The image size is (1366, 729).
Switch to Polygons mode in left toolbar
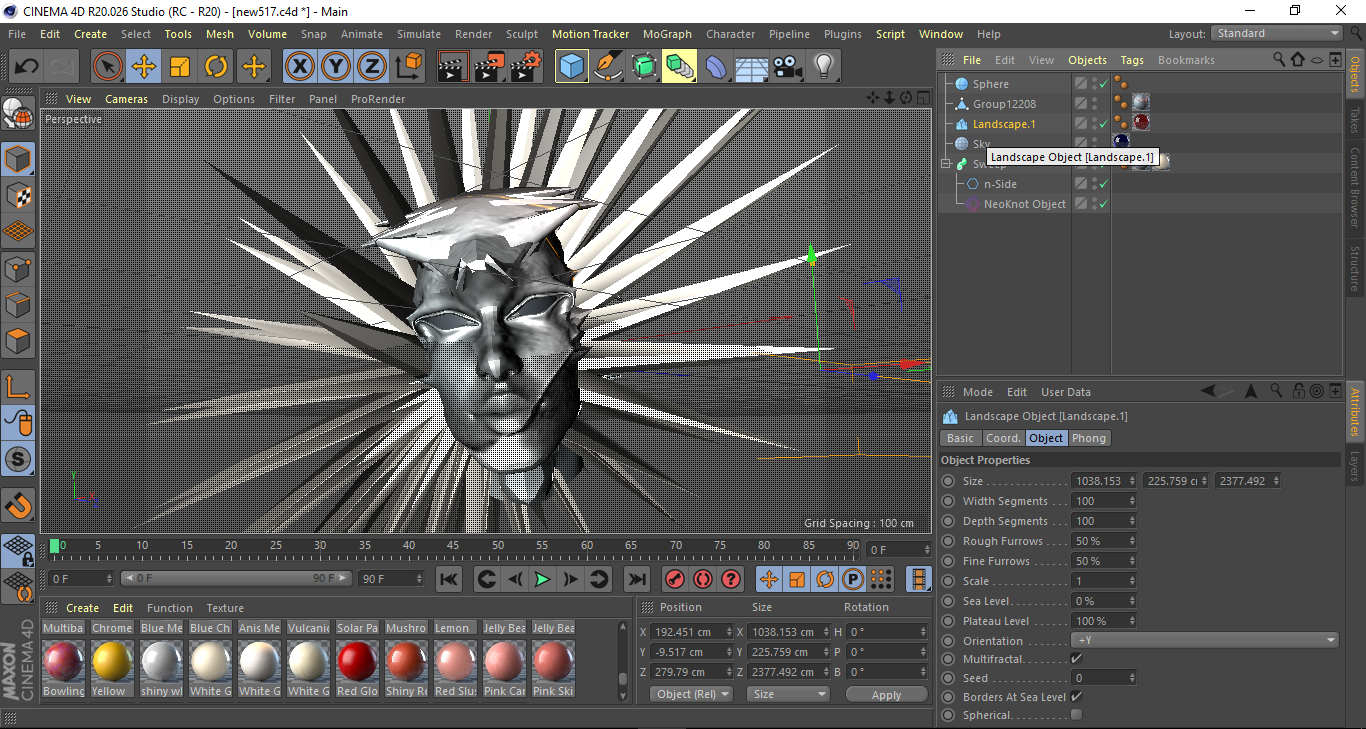(x=18, y=340)
